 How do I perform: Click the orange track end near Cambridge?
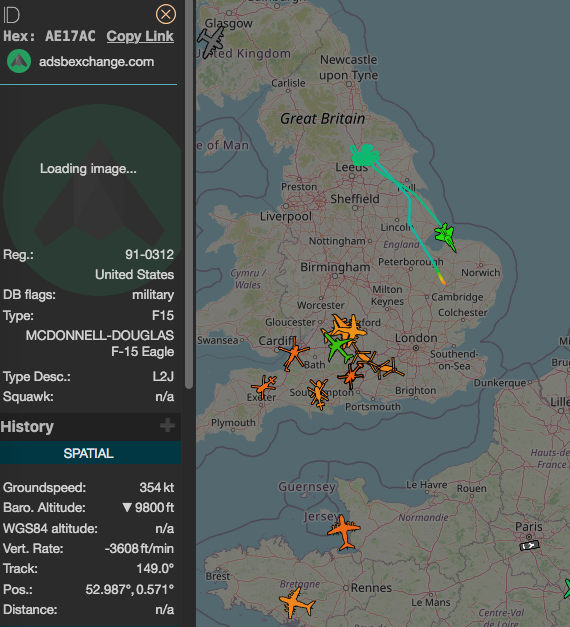(x=442, y=280)
